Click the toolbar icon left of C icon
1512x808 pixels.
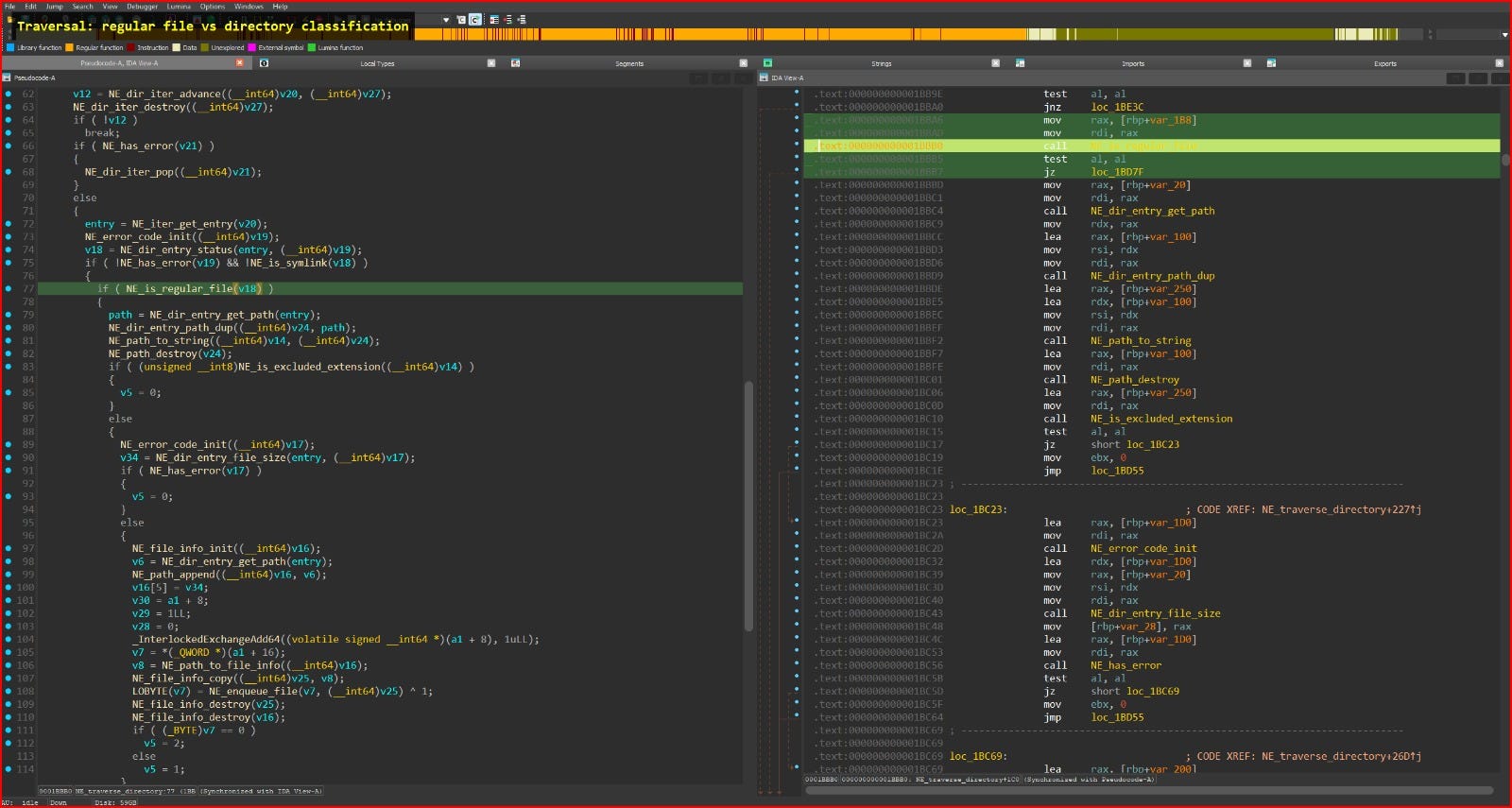point(461,19)
